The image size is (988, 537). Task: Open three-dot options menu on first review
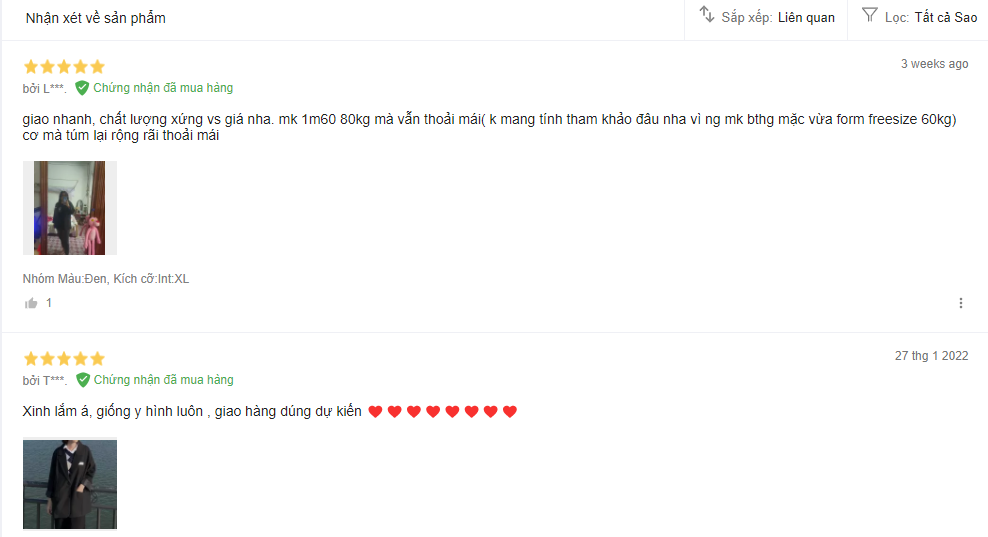pyautogui.click(x=961, y=303)
